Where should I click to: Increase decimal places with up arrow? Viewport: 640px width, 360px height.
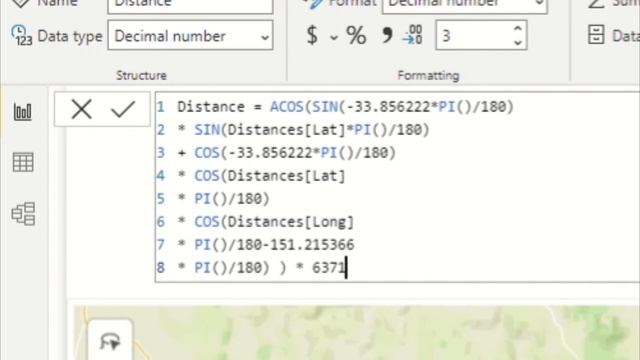[x=518, y=29]
